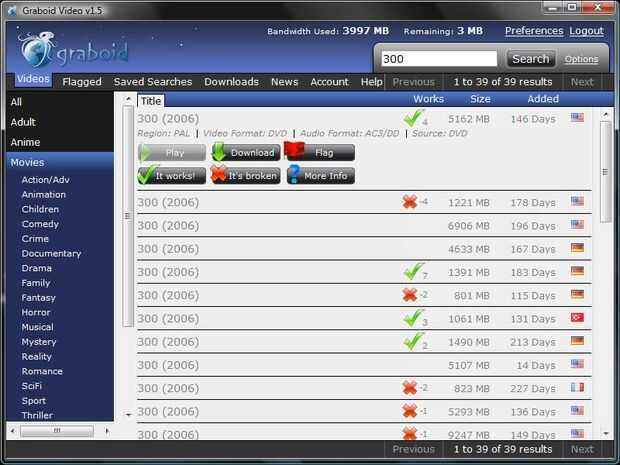The width and height of the screenshot is (620, 465).
Task: Click the red X on the 823 MB row
Action: [x=410, y=388]
